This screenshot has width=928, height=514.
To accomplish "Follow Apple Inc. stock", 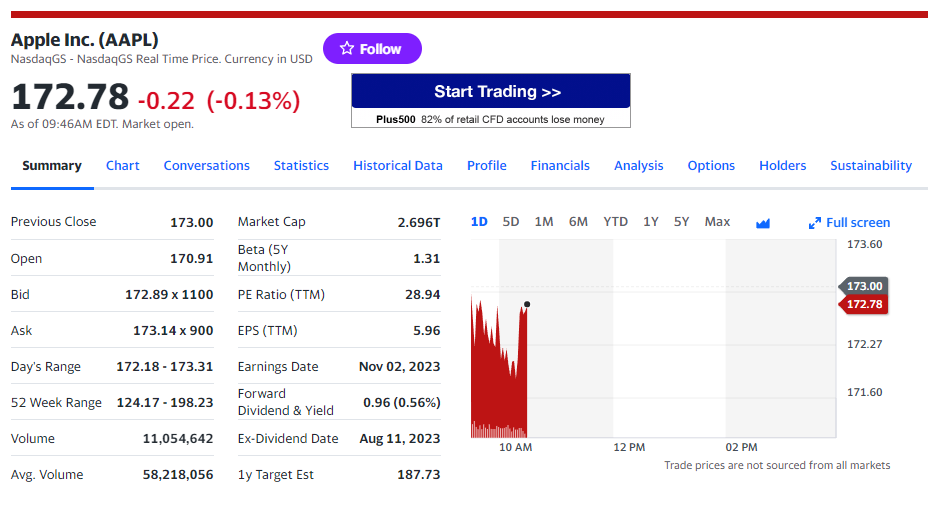I will tap(372, 49).
